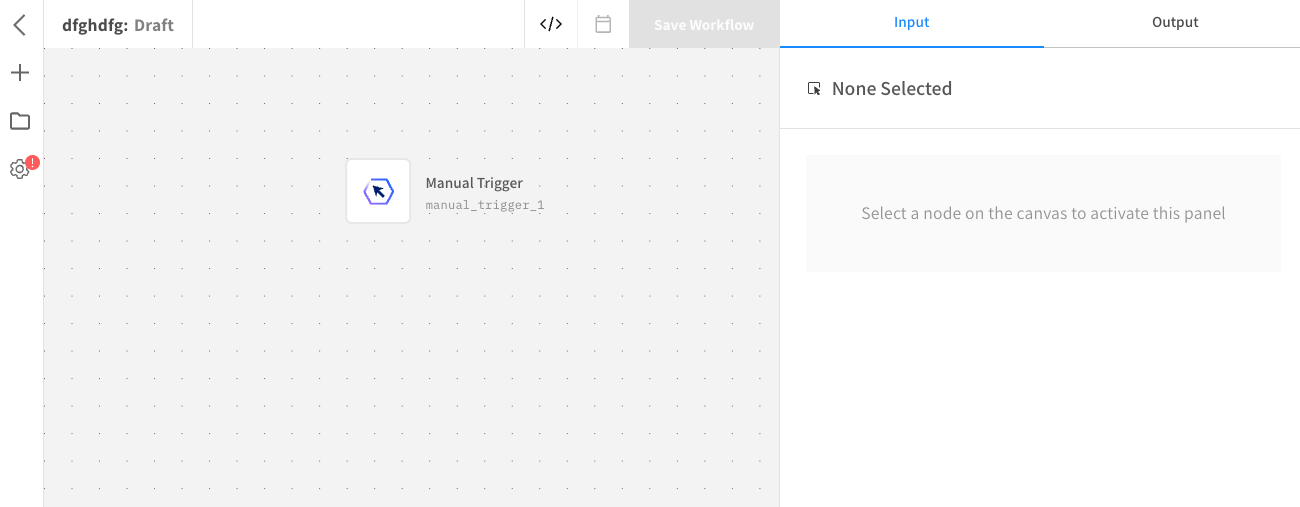Click the plus icon to add node
The image size is (1300, 507).
pyautogui.click(x=20, y=73)
